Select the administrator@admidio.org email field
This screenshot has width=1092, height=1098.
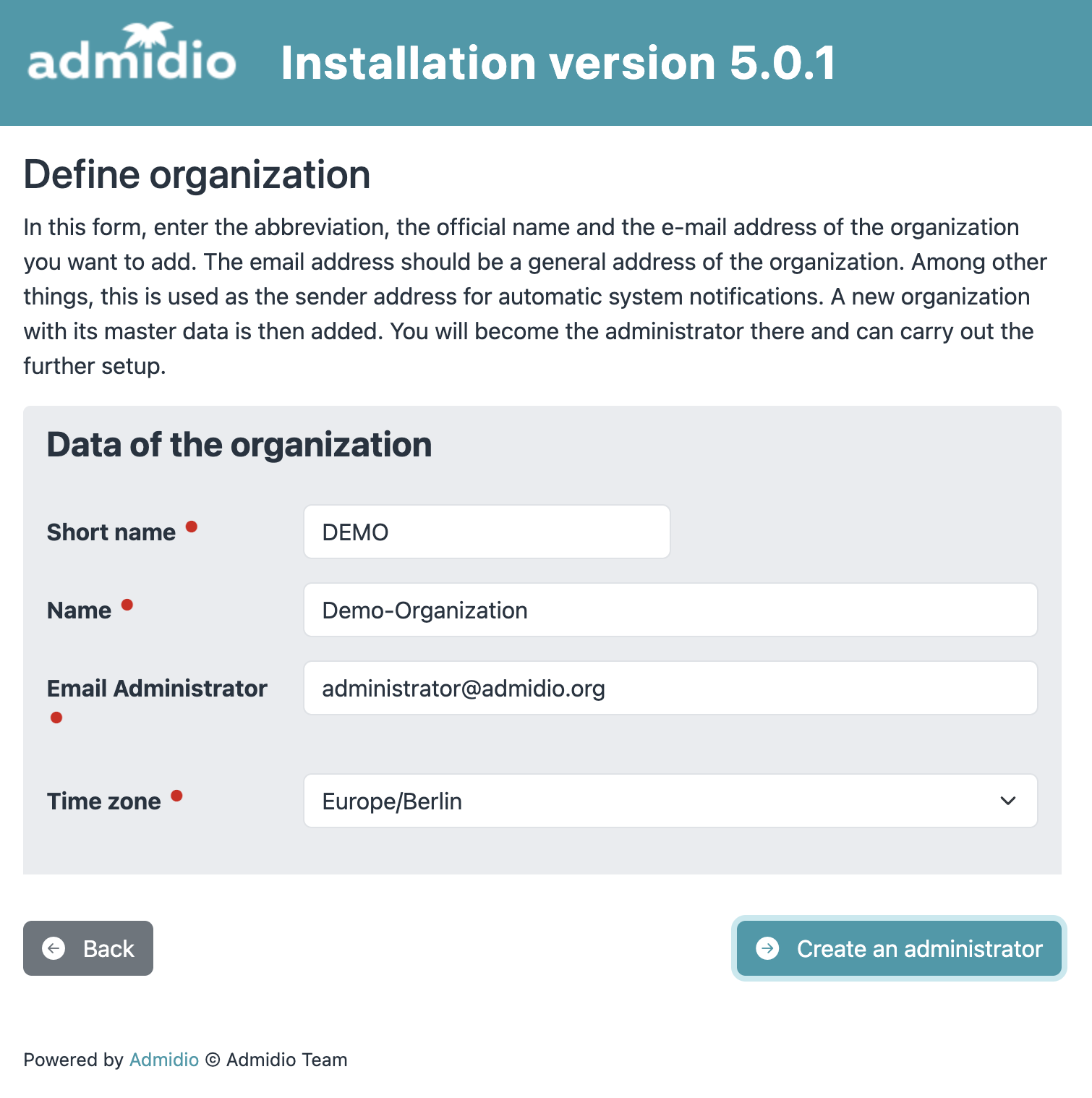pos(670,688)
